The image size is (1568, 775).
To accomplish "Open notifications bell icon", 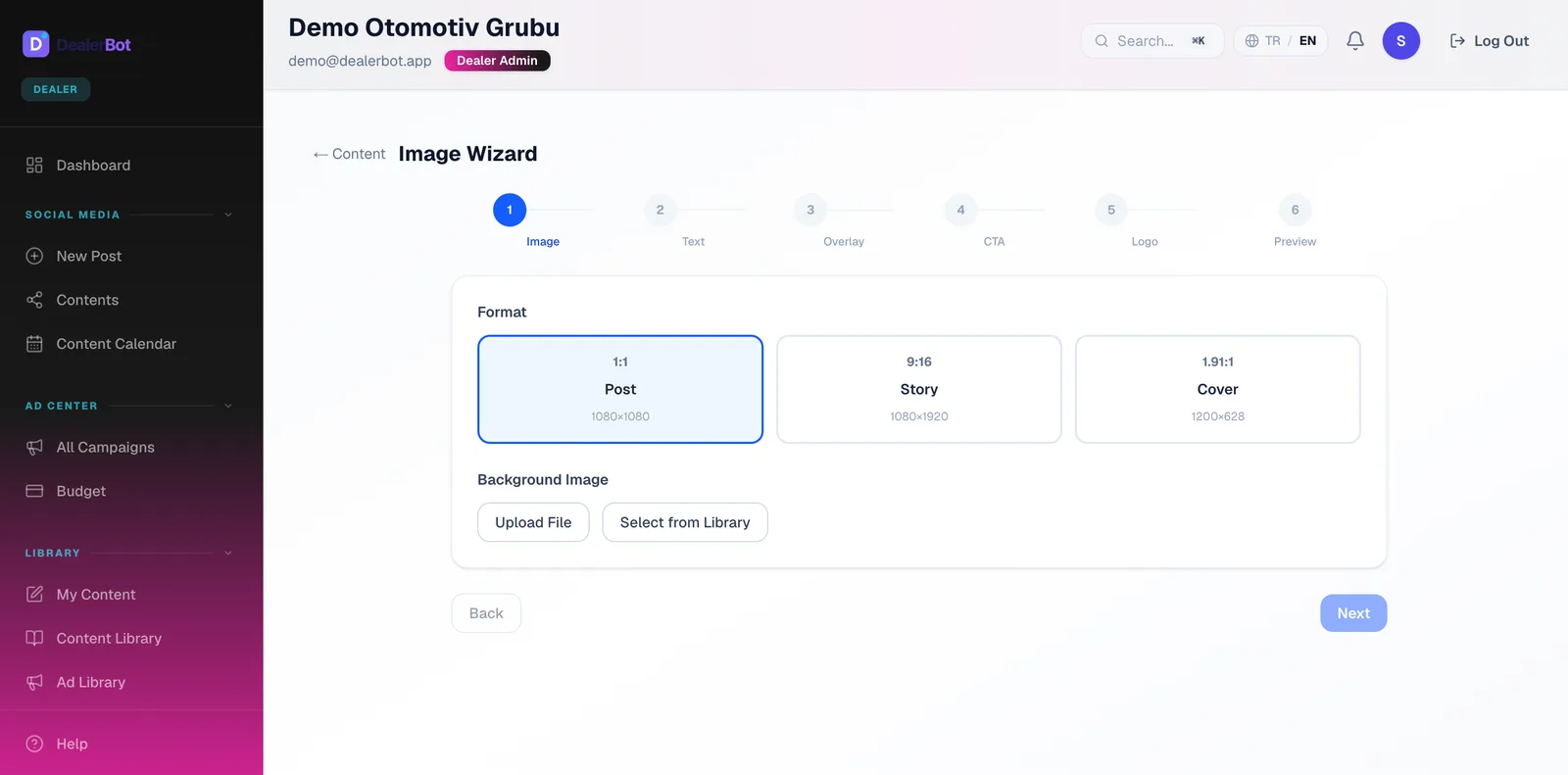I will [1355, 41].
